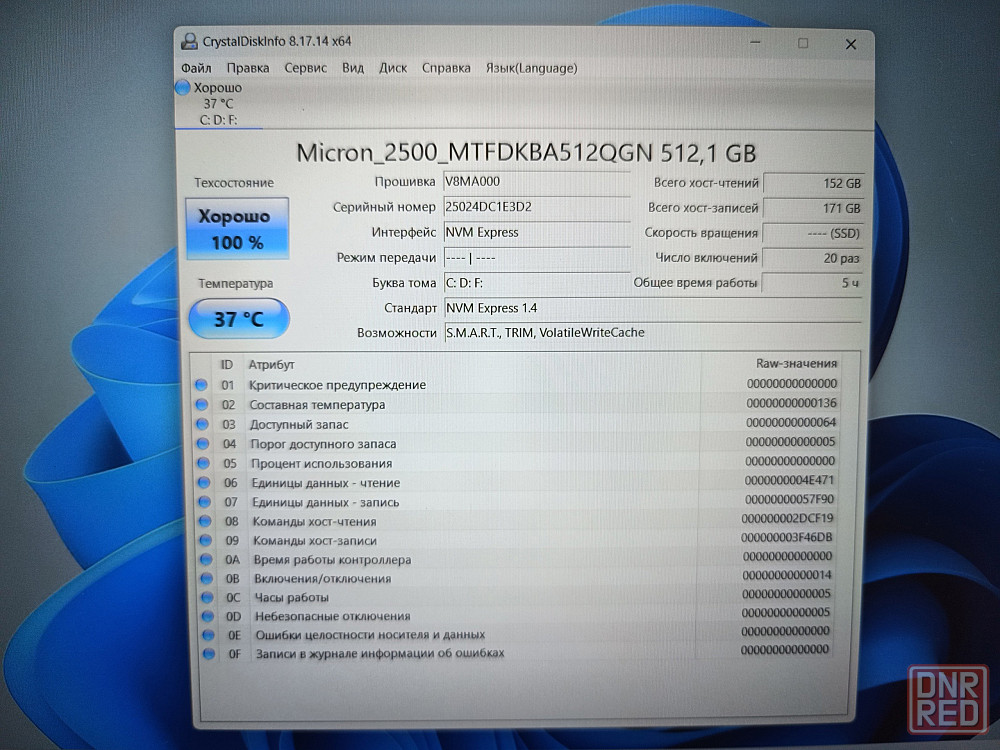The image size is (1000, 750).
Task: Click the status dot for attribute 0E
Action: (x=209, y=635)
